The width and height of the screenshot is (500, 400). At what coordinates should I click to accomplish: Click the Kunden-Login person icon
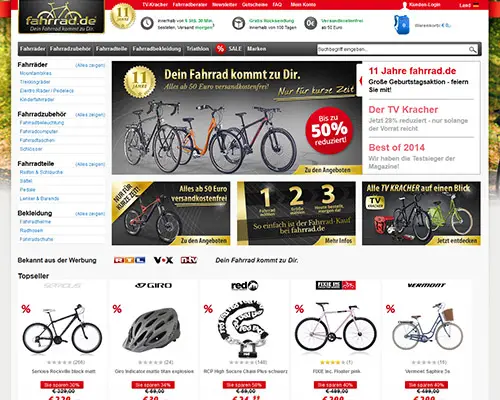pos(405,5)
